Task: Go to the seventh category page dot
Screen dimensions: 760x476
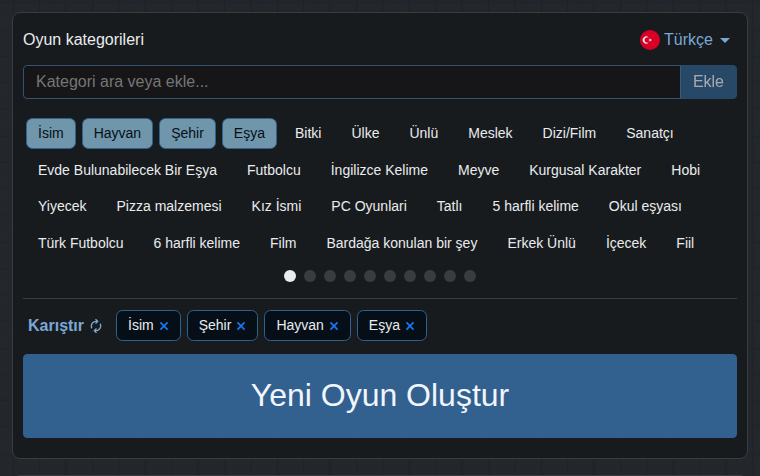Action: click(x=410, y=276)
